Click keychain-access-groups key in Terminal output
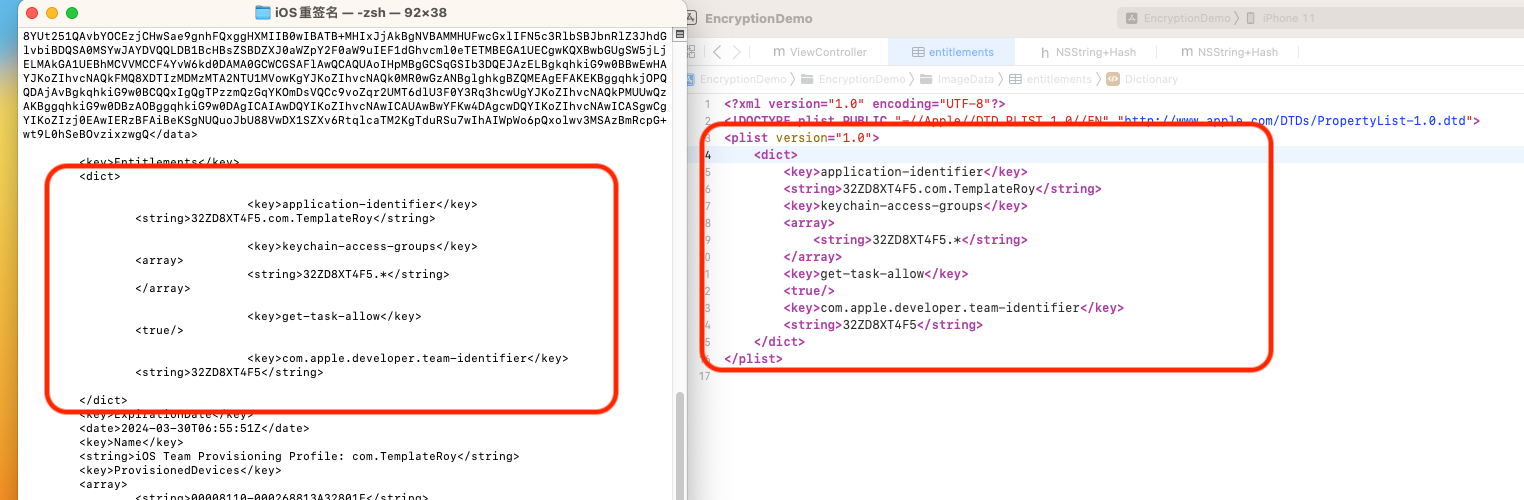Viewport: 1524px width, 500px height. tap(362, 246)
